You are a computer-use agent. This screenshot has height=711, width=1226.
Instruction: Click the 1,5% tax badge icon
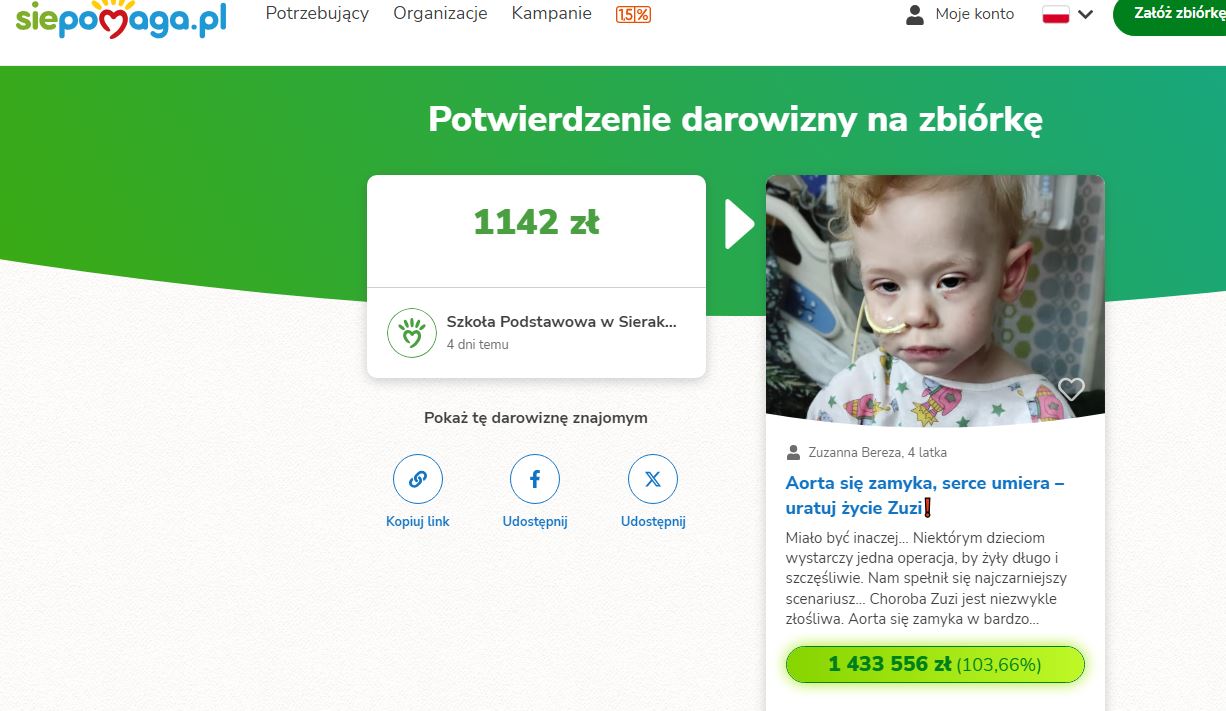(633, 14)
